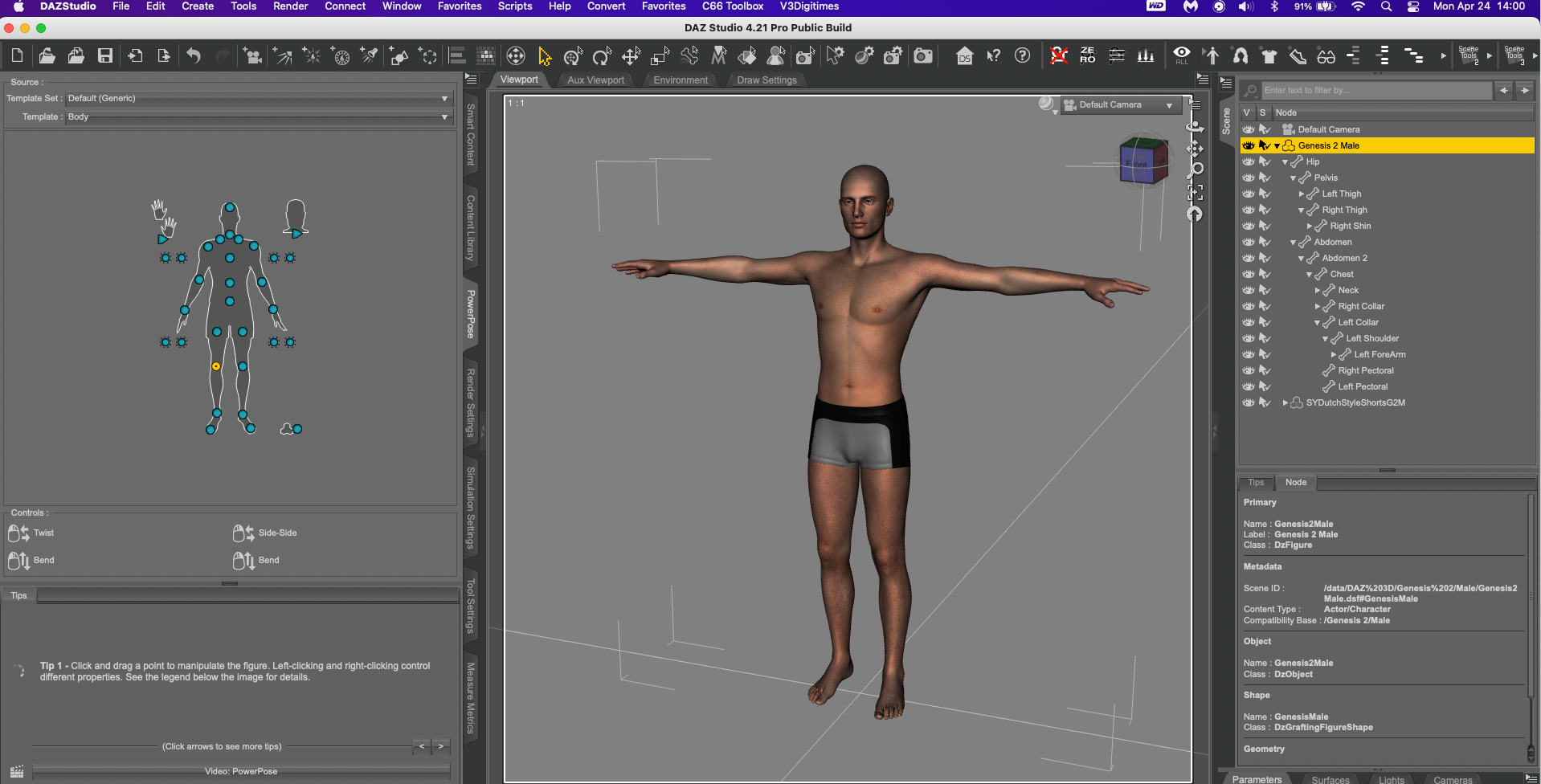Toggle visibility eye for Chest node
This screenshot has height=784, width=1541.
[1248, 274]
